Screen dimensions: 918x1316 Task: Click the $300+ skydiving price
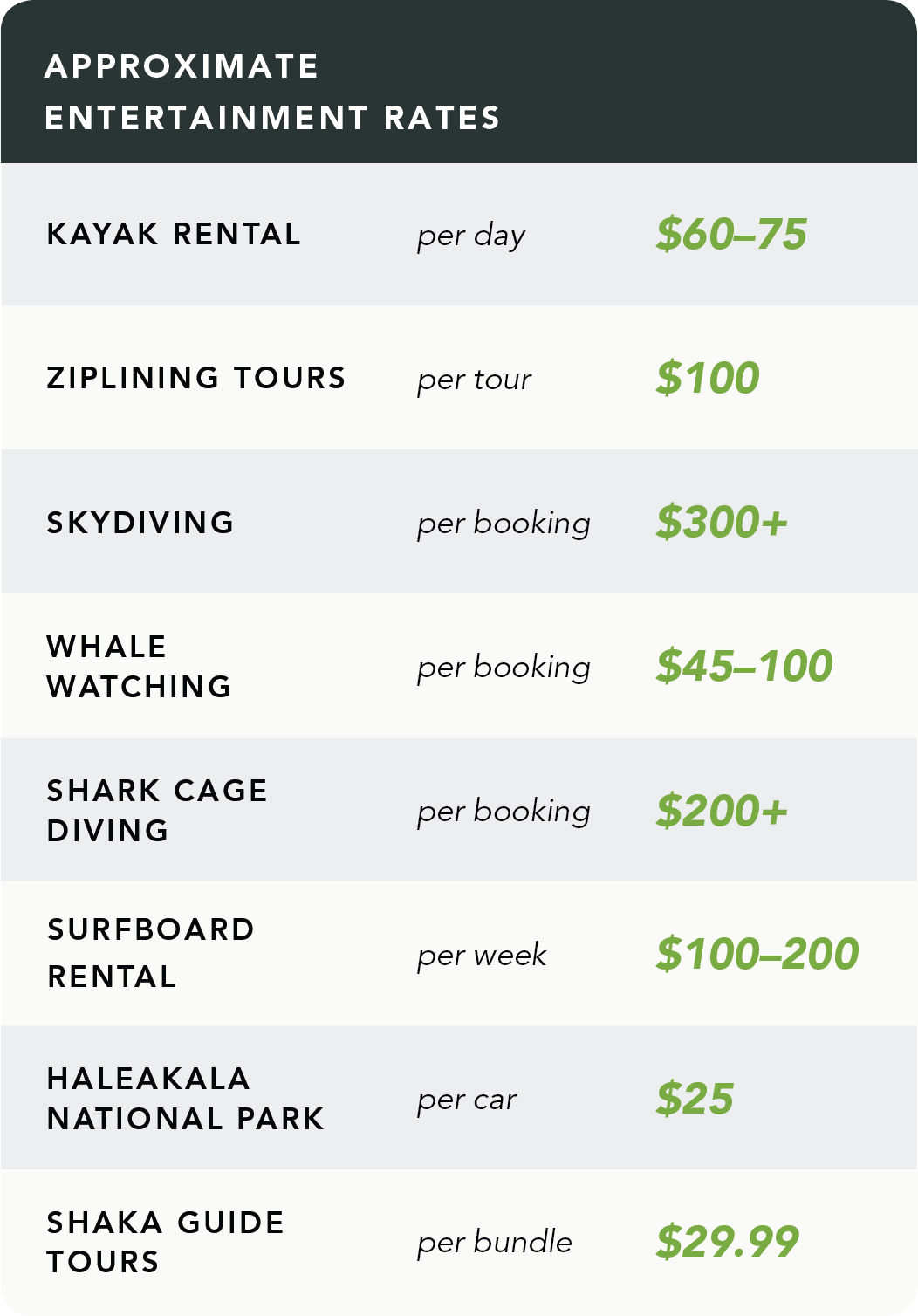point(722,522)
